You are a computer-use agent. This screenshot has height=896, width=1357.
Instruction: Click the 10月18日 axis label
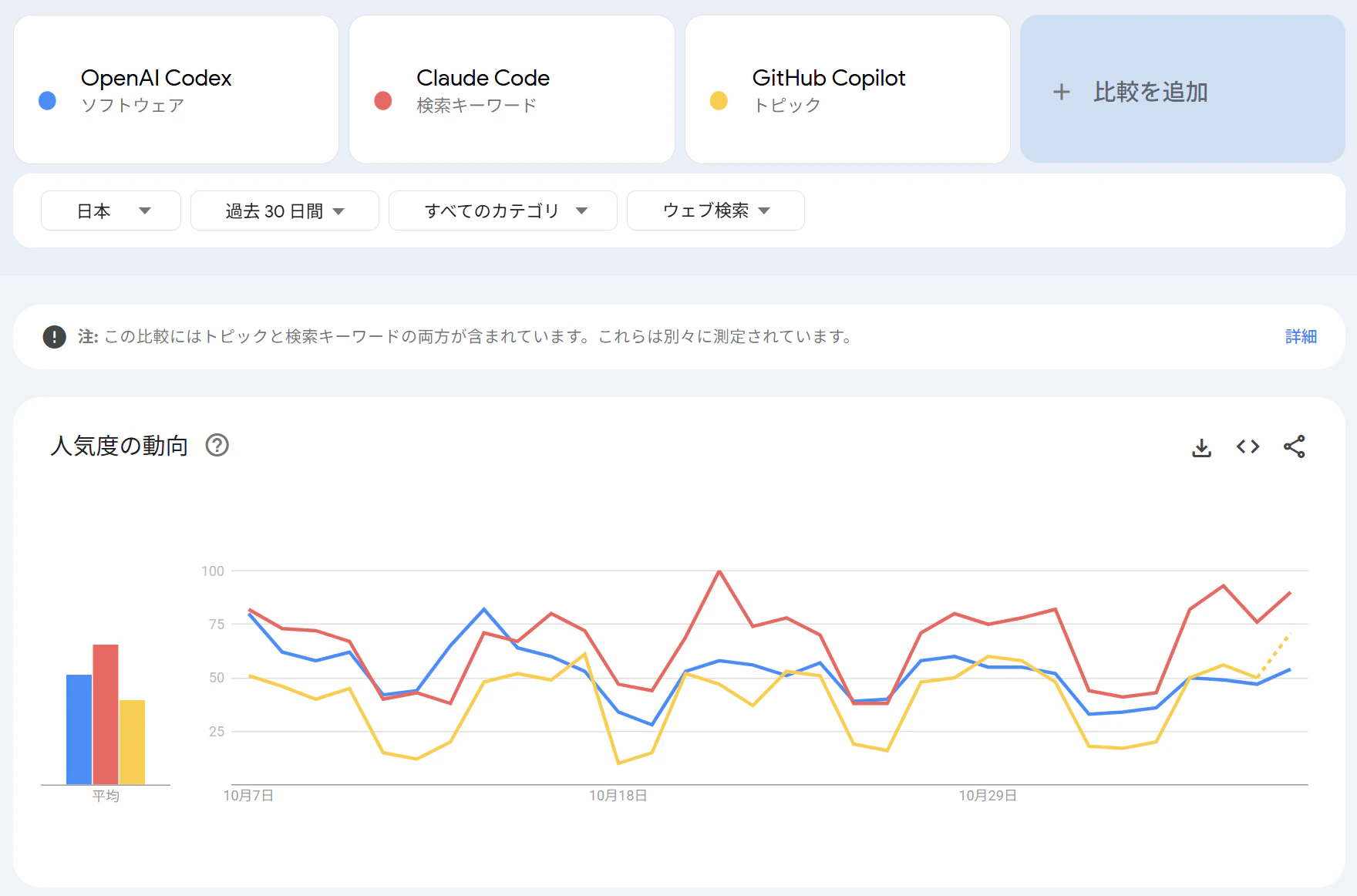point(618,796)
